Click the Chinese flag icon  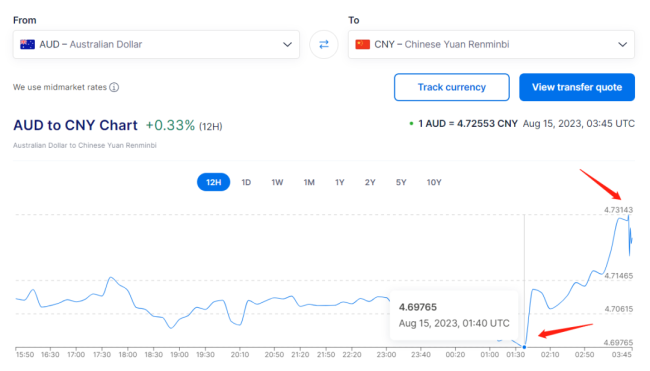[362, 44]
